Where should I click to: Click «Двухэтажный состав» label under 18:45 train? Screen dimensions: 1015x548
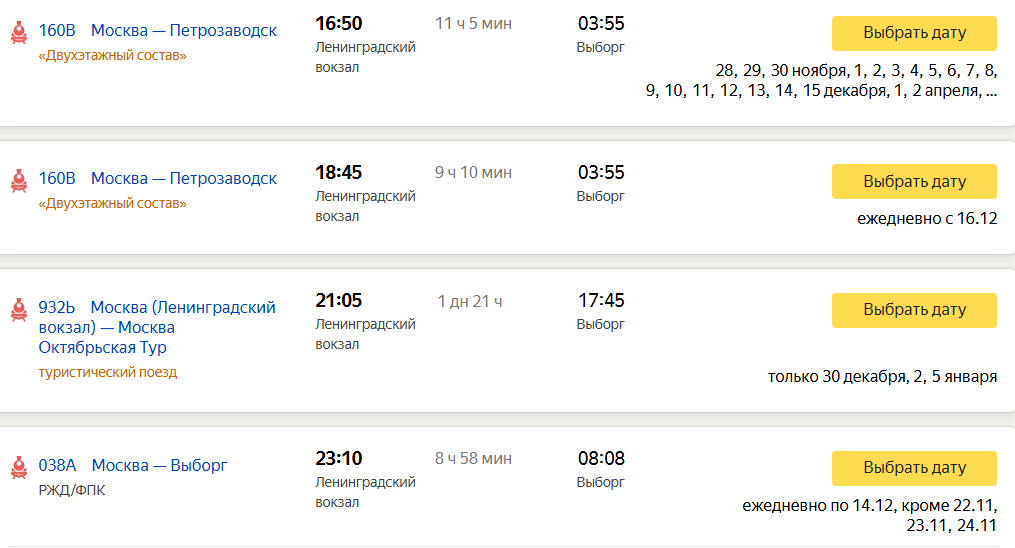coord(113,204)
